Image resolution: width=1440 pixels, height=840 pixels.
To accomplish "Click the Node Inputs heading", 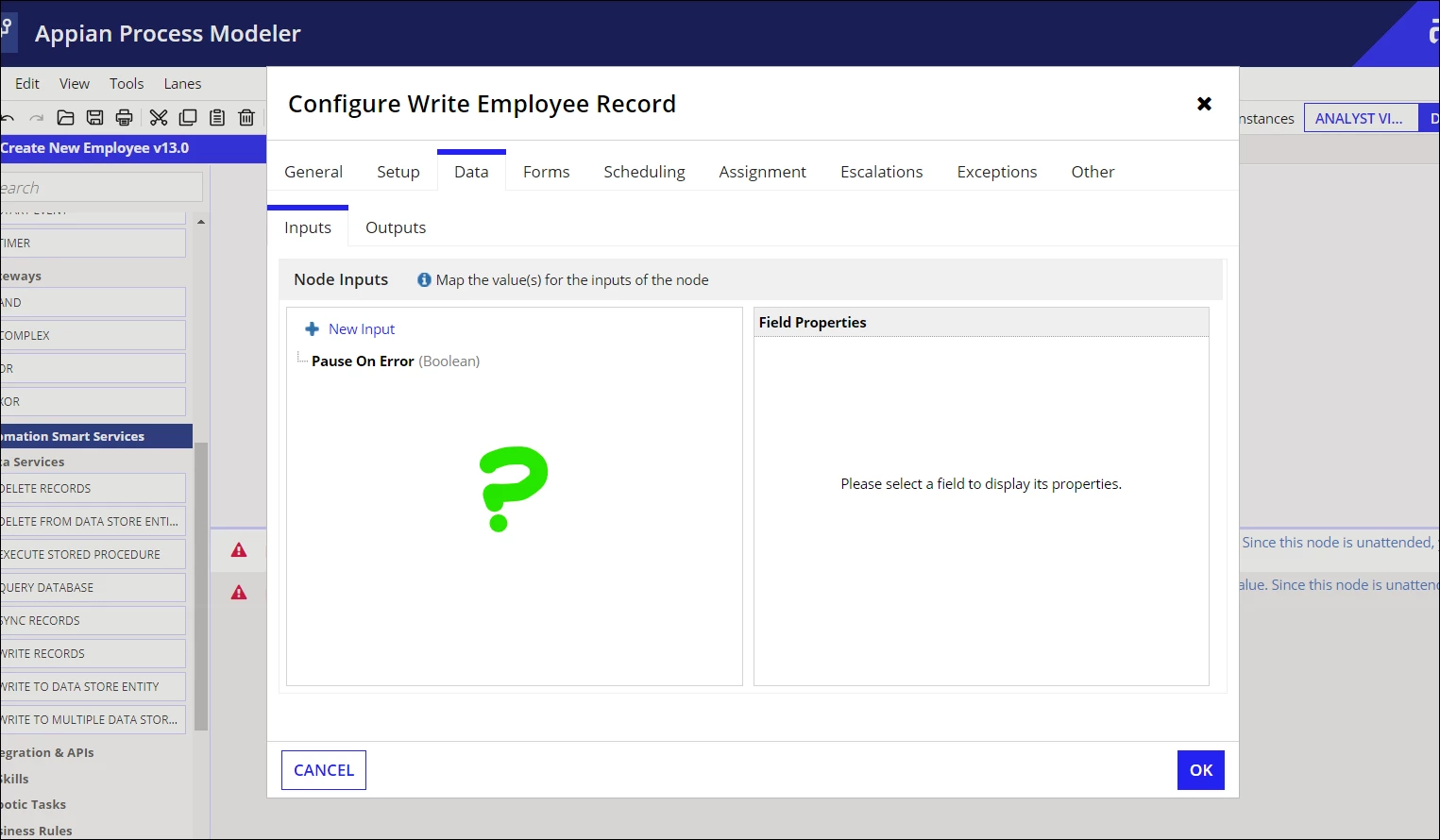I will 341,279.
